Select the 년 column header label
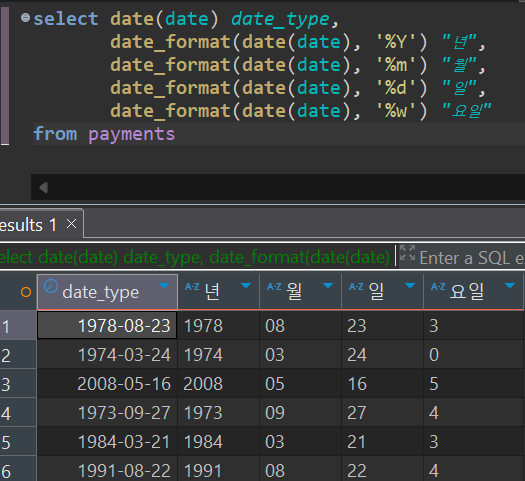 coord(212,291)
